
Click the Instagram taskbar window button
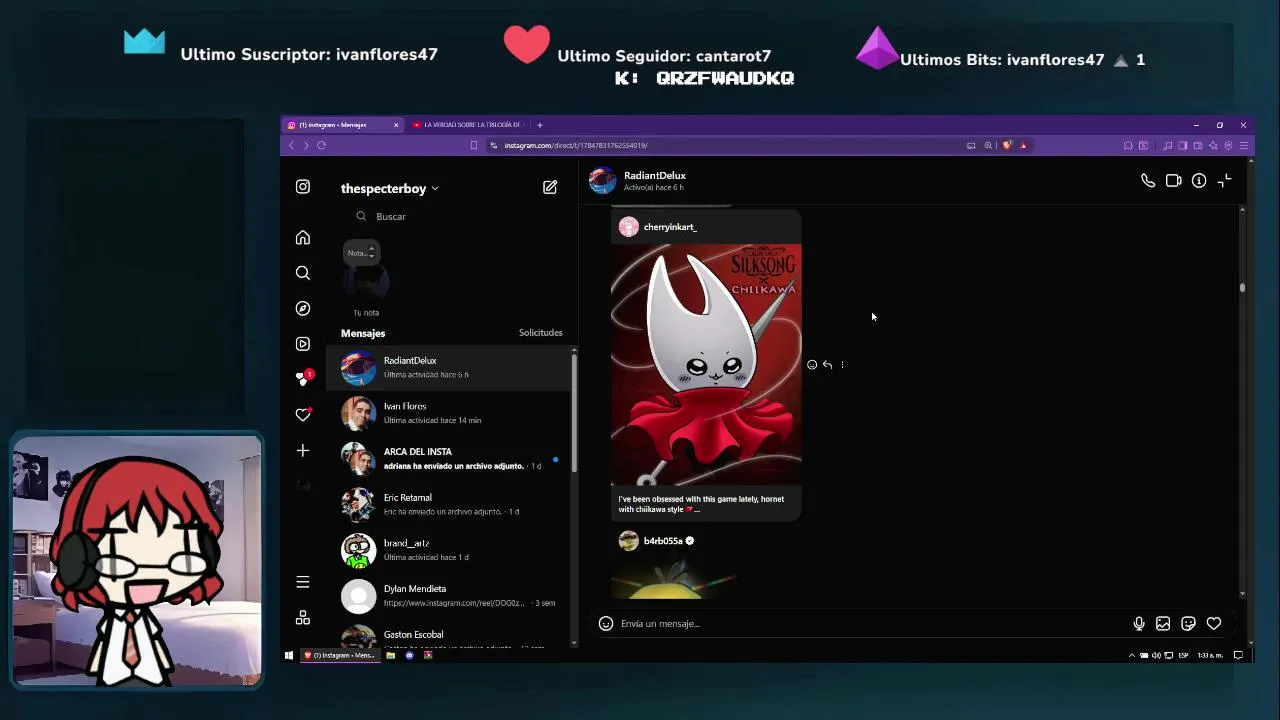340,656
